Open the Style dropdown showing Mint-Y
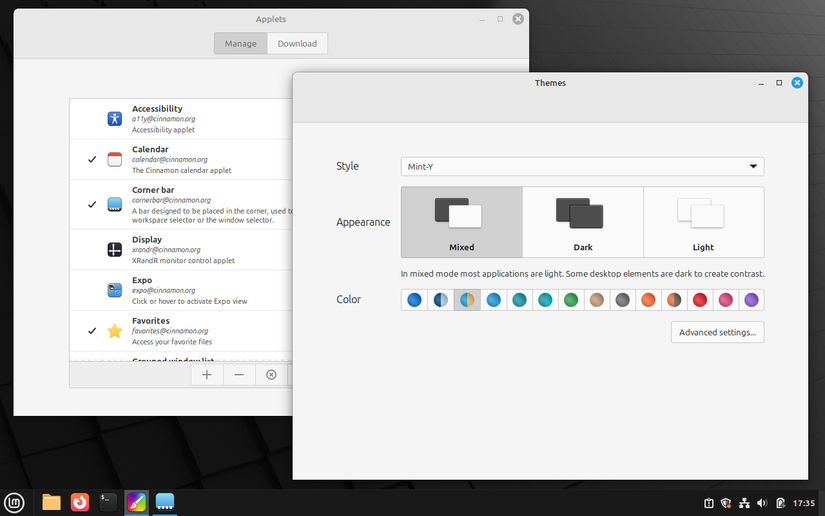This screenshot has height=516, width=825. 582,166
